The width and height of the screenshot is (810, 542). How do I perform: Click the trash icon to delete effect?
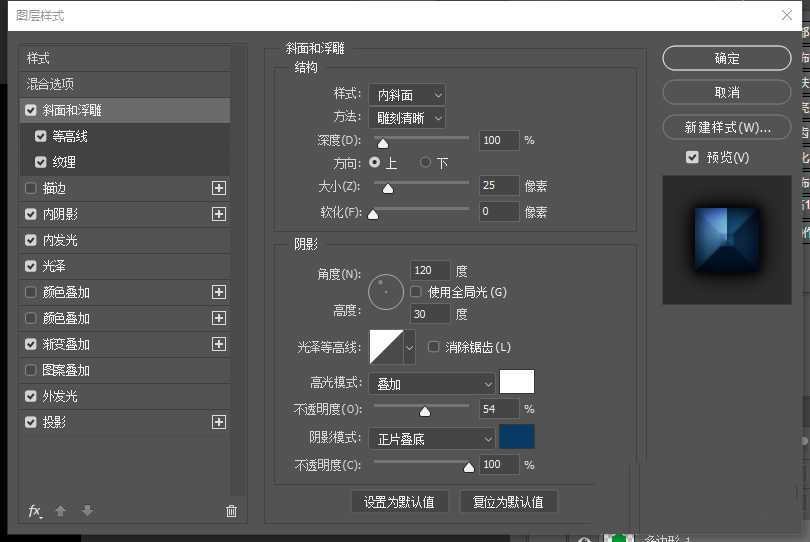231,511
